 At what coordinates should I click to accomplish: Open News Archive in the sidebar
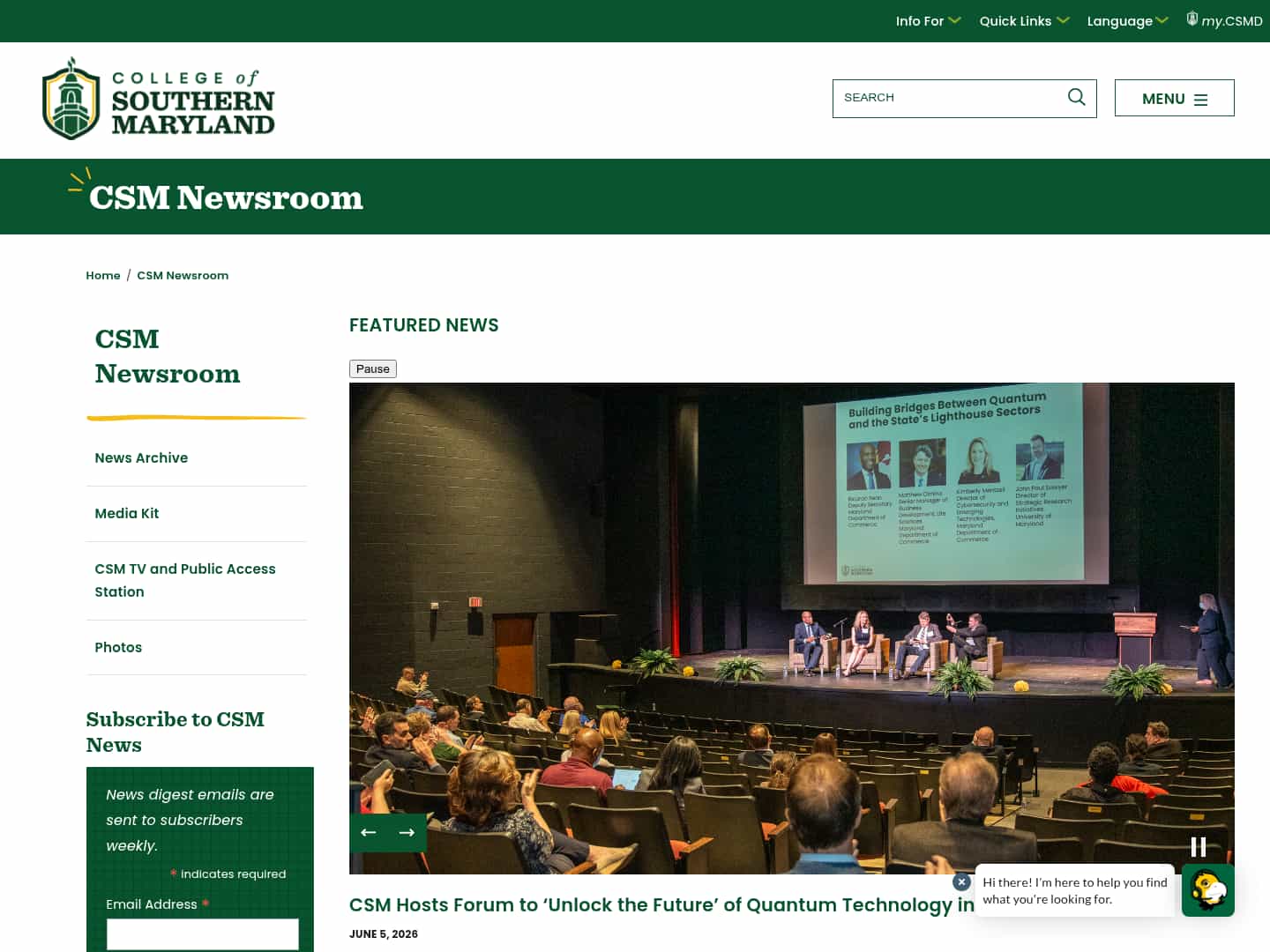(x=141, y=457)
